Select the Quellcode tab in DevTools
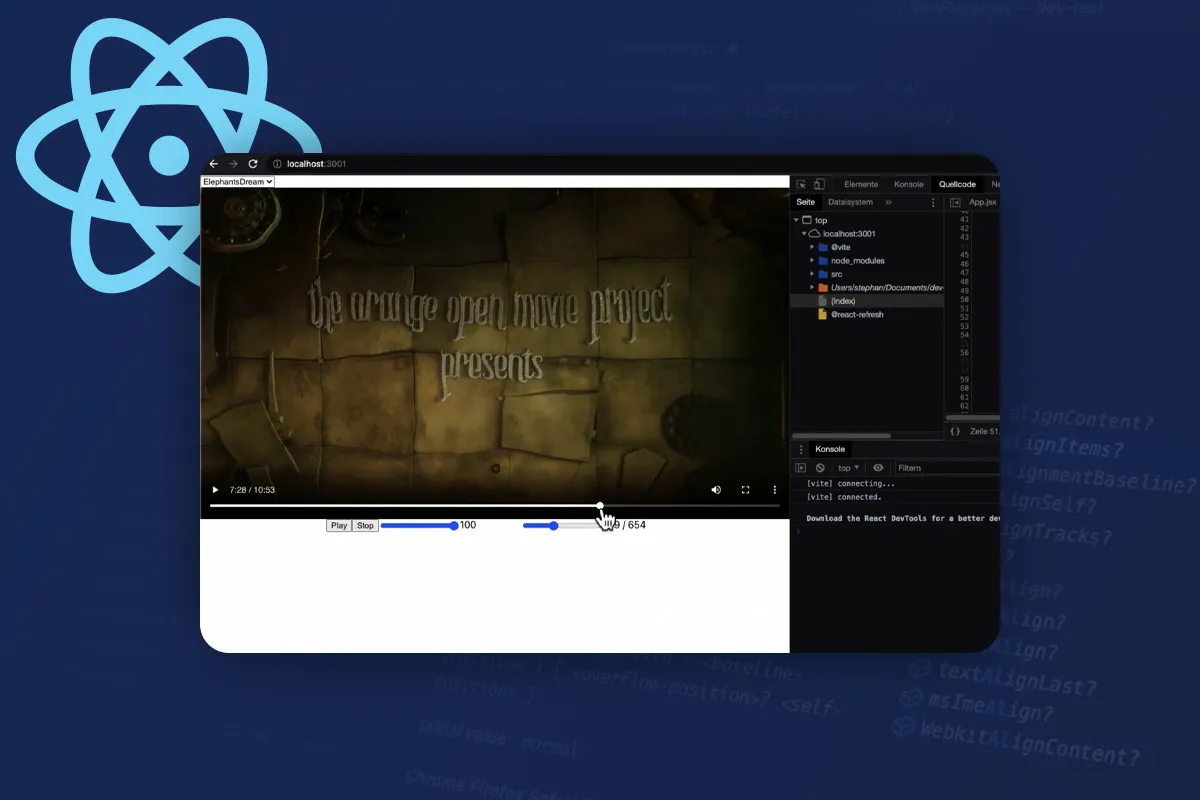This screenshot has height=800, width=1200. 957,184
